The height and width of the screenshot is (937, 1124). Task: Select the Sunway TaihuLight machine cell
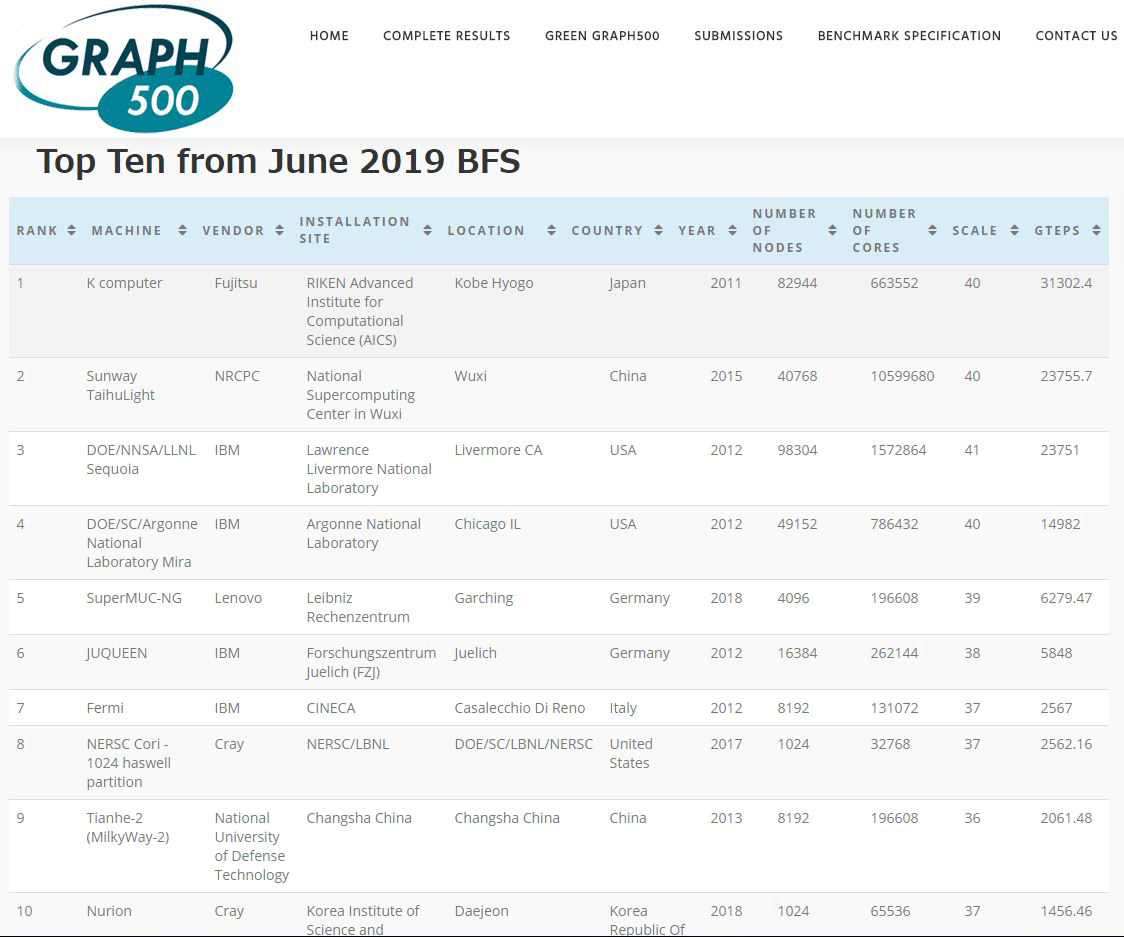pos(120,386)
